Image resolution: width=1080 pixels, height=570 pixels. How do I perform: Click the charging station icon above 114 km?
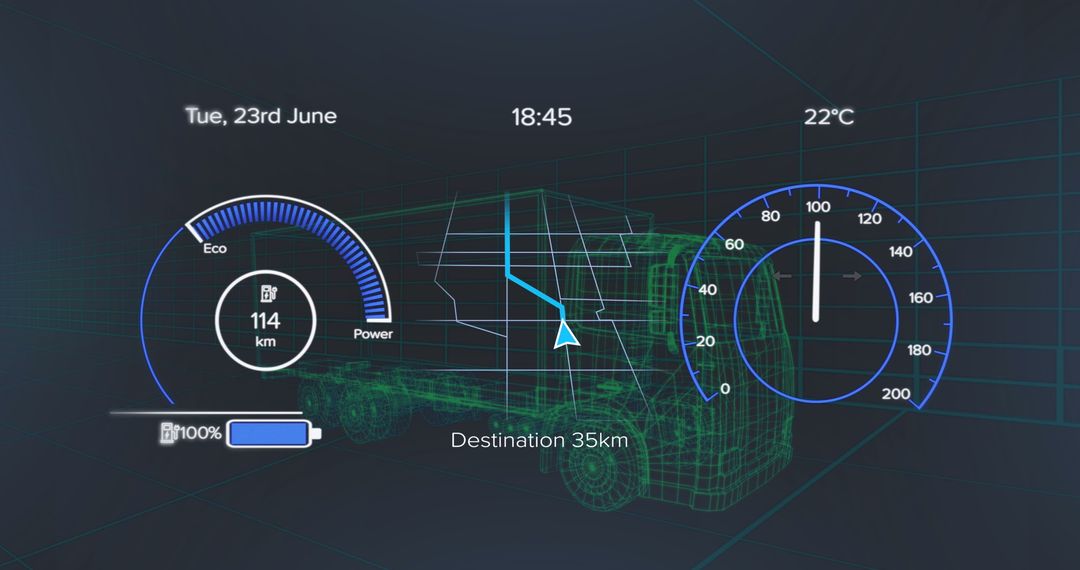269,295
